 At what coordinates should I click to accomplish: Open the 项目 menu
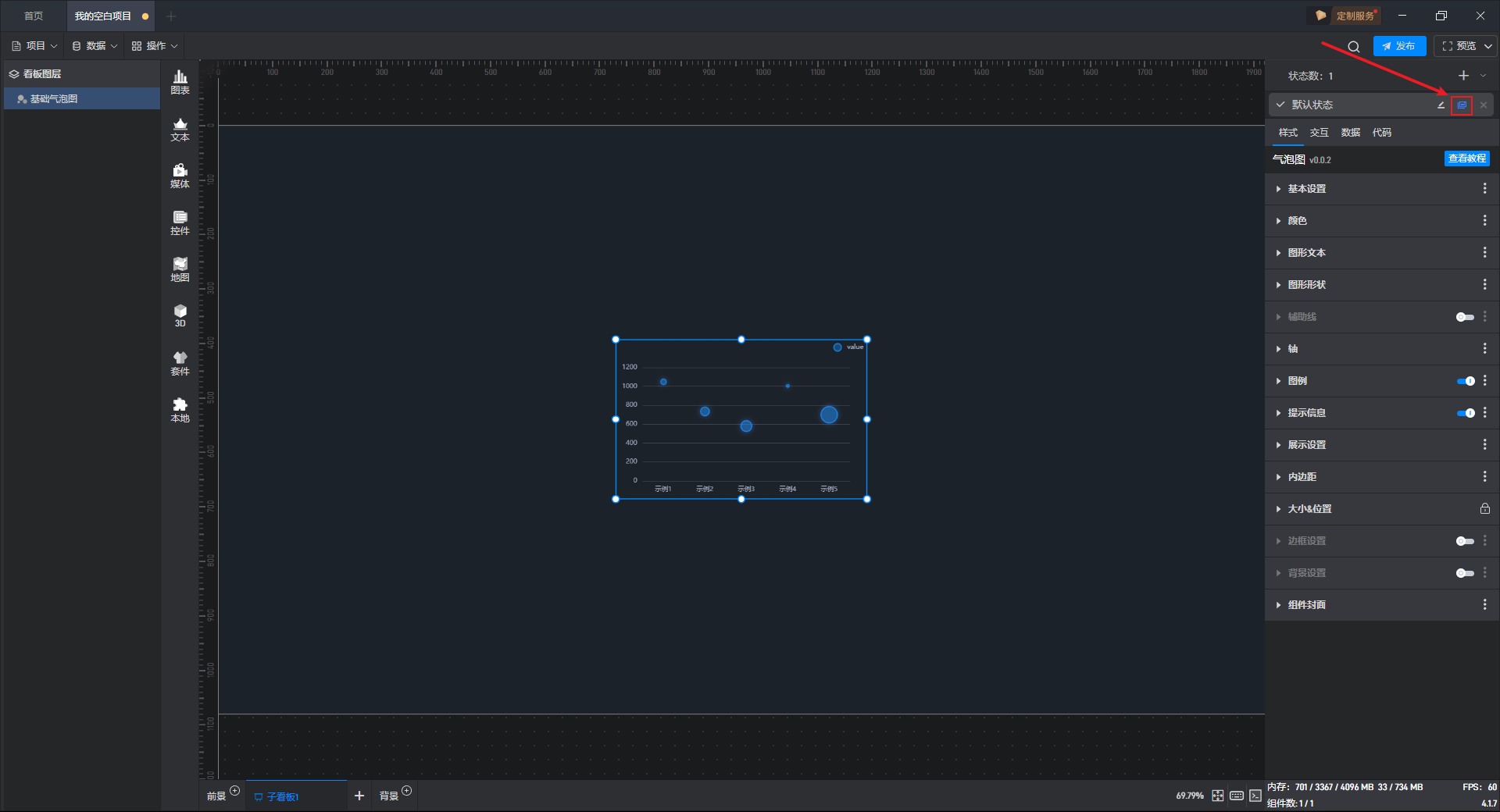coord(34,46)
